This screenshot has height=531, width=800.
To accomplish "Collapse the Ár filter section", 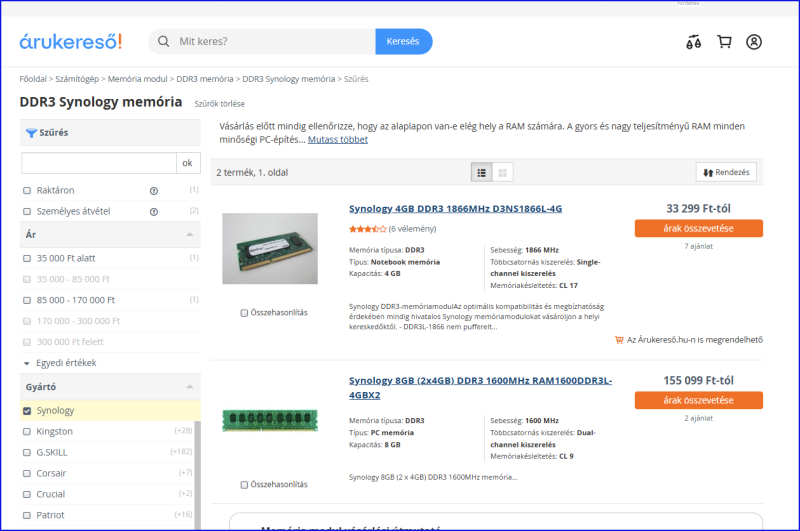I will [x=189, y=235].
